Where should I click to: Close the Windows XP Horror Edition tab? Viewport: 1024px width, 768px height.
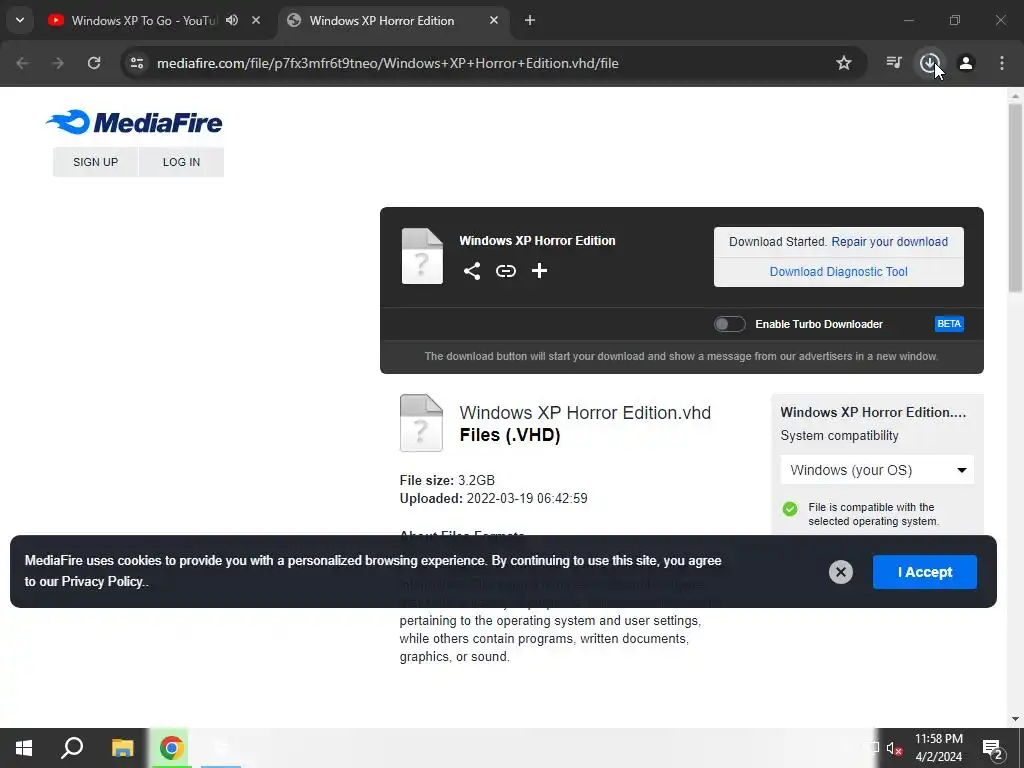pos(494,20)
